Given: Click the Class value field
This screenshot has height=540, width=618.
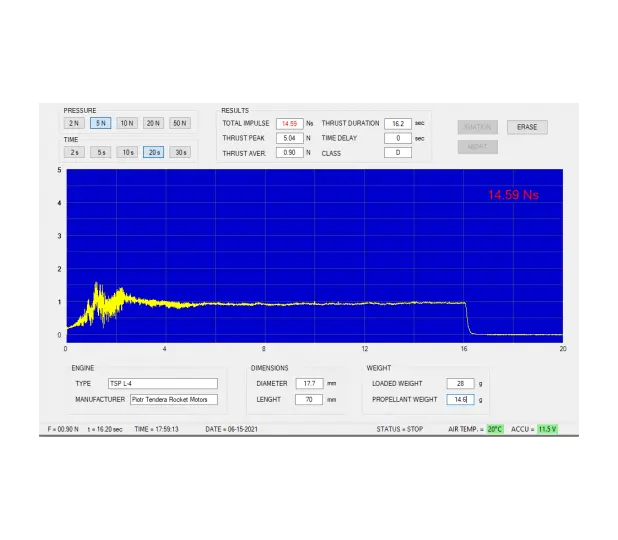Looking at the screenshot, I should coord(398,153).
